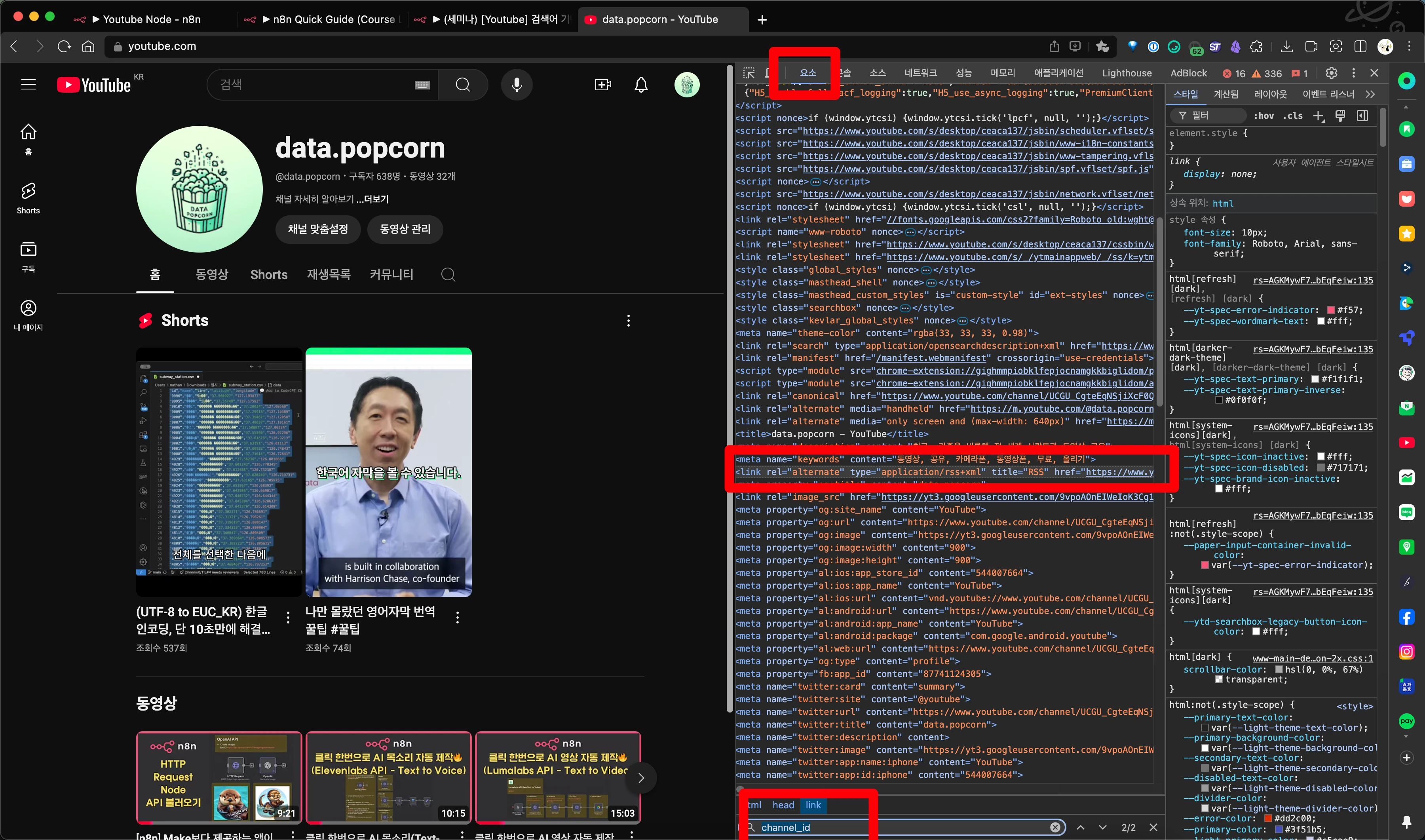Toggle the computed styles sidebar icon
The width and height of the screenshot is (1425, 840).
click(x=1362, y=116)
